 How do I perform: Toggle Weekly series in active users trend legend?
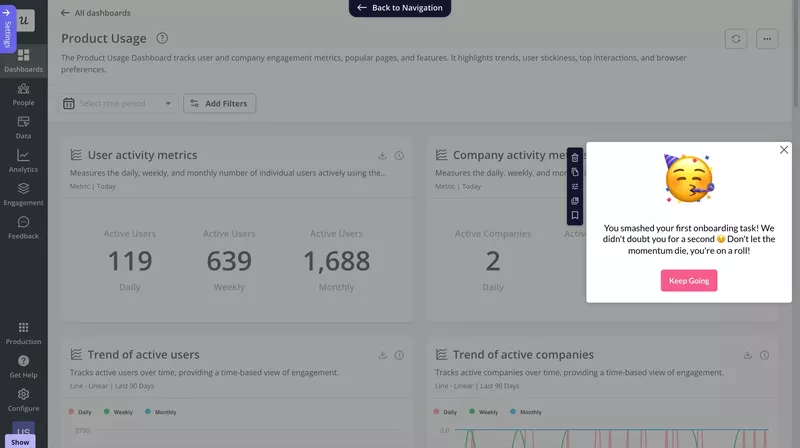pyautogui.click(x=118, y=412)
